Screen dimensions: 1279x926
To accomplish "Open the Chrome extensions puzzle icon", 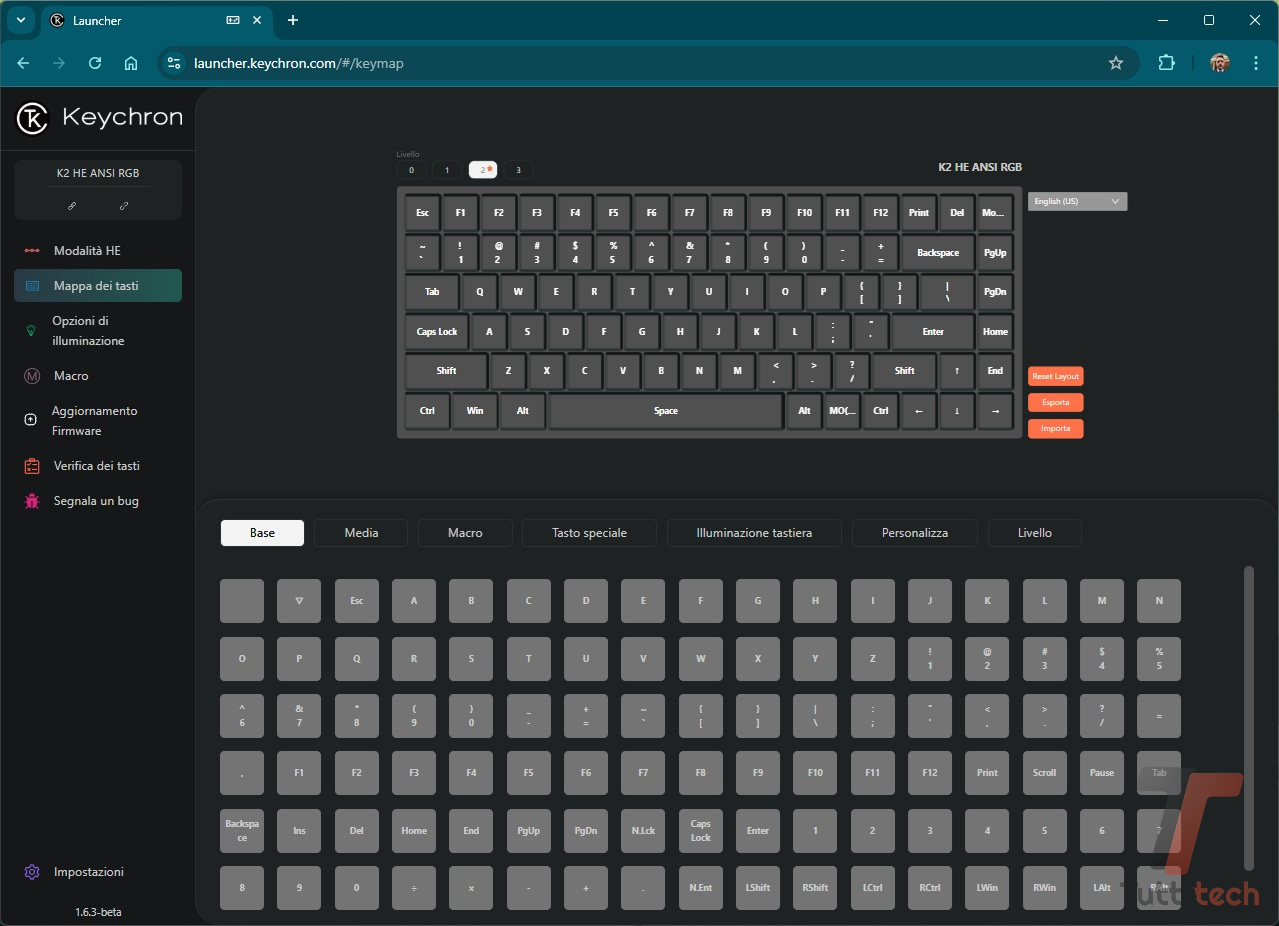I will (1166, 63).
